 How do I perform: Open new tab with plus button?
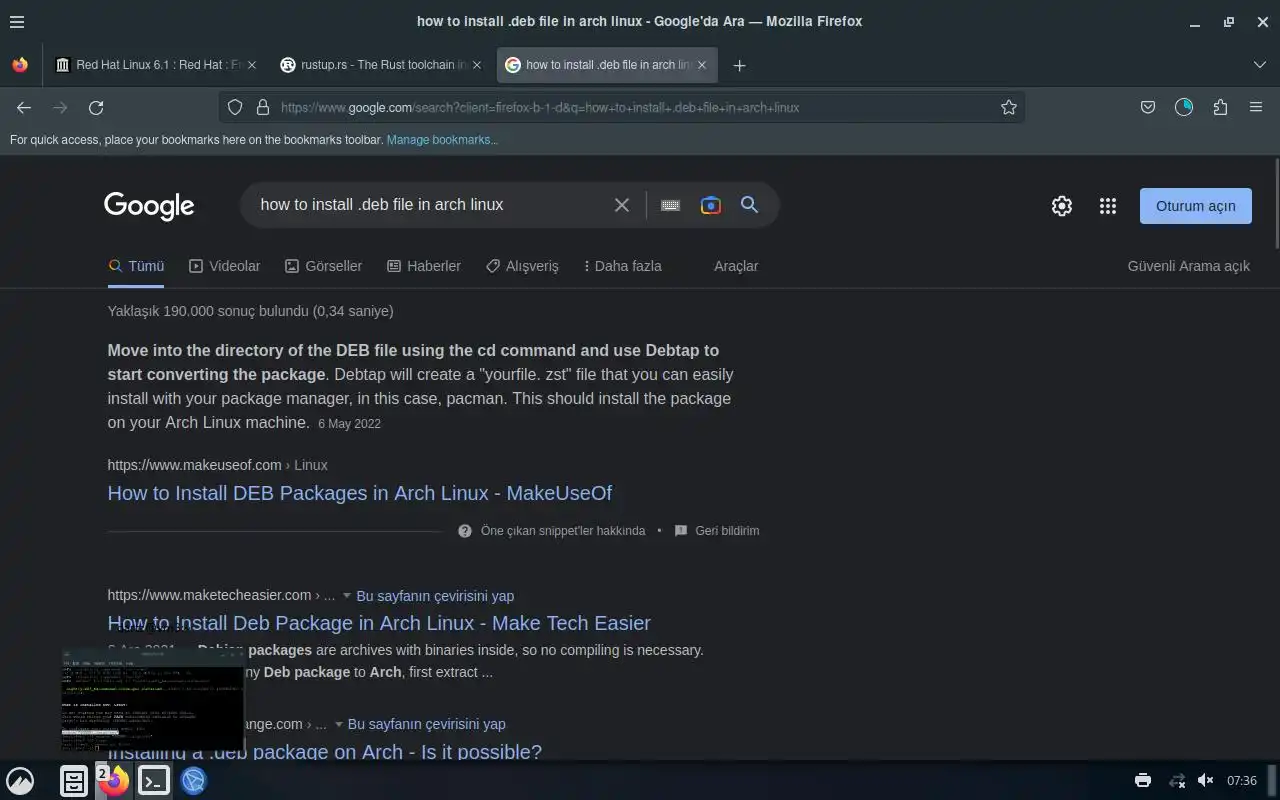(x=739, y=65)
